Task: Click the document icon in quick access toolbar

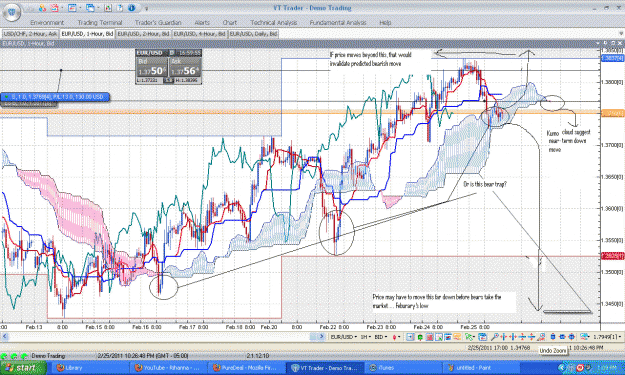Action: (x=119, y=8)
